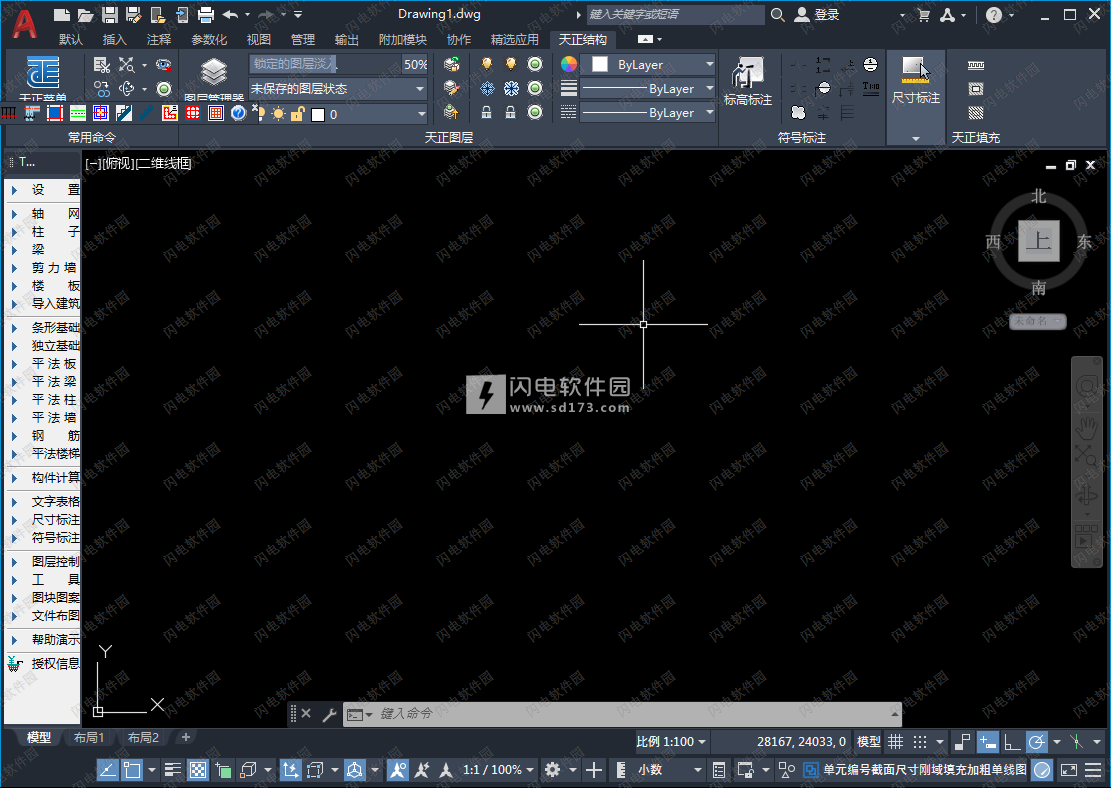The height and width of the screenshot is (788, 1111).
Task: Click the stairs icon in the floating toolbar
Action: [124, 113]
